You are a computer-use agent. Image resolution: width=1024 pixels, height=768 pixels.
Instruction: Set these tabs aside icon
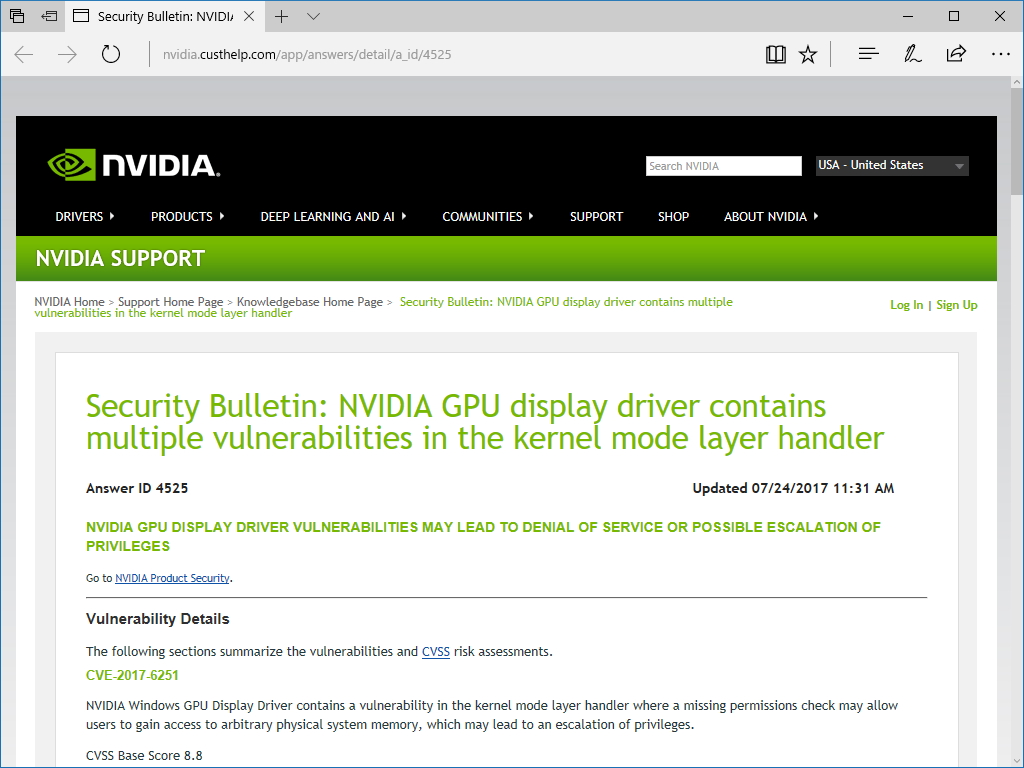click(x=49, y=16)
